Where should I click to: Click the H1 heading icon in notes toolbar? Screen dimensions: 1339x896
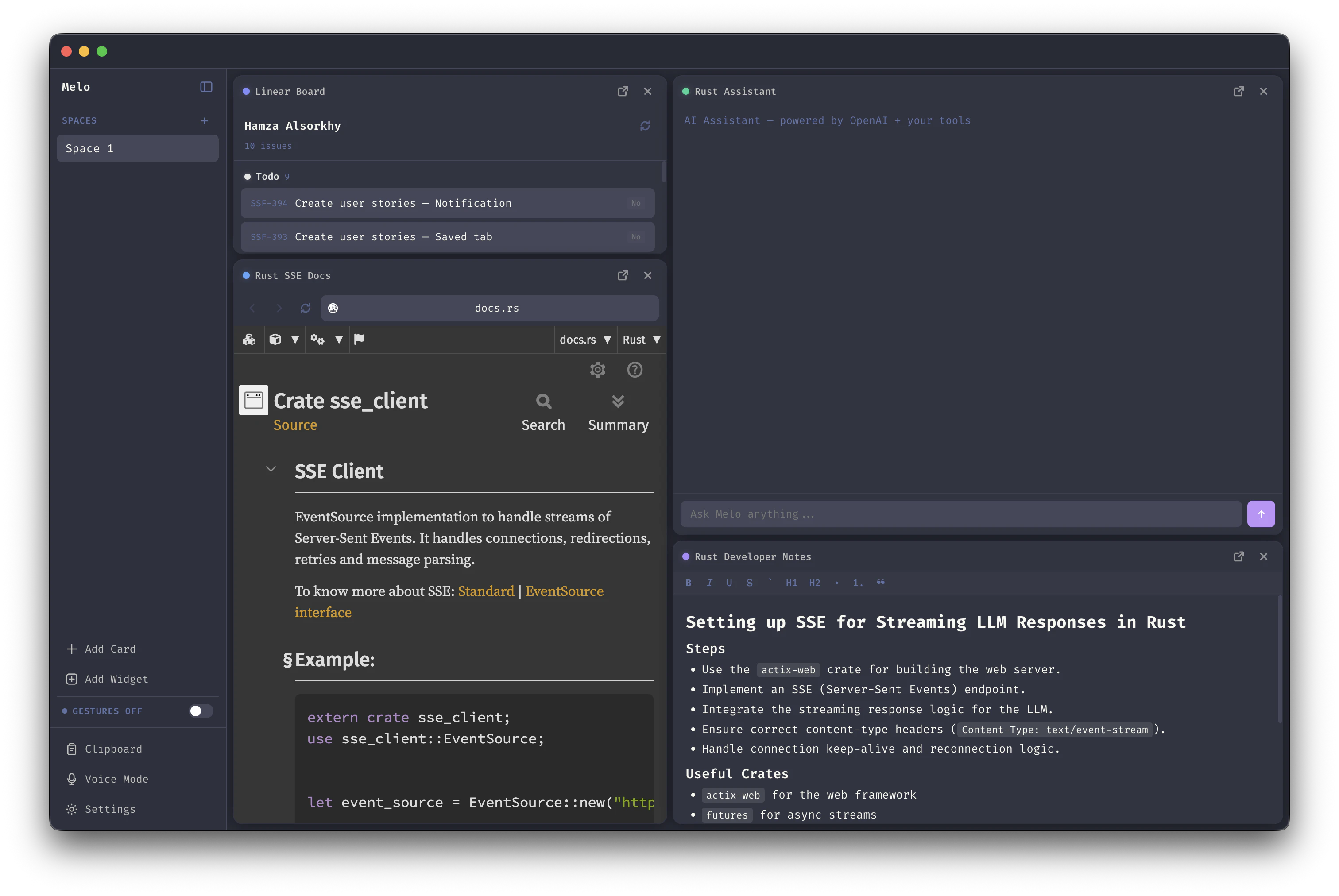pyautogui.click(x=792, y=583)
